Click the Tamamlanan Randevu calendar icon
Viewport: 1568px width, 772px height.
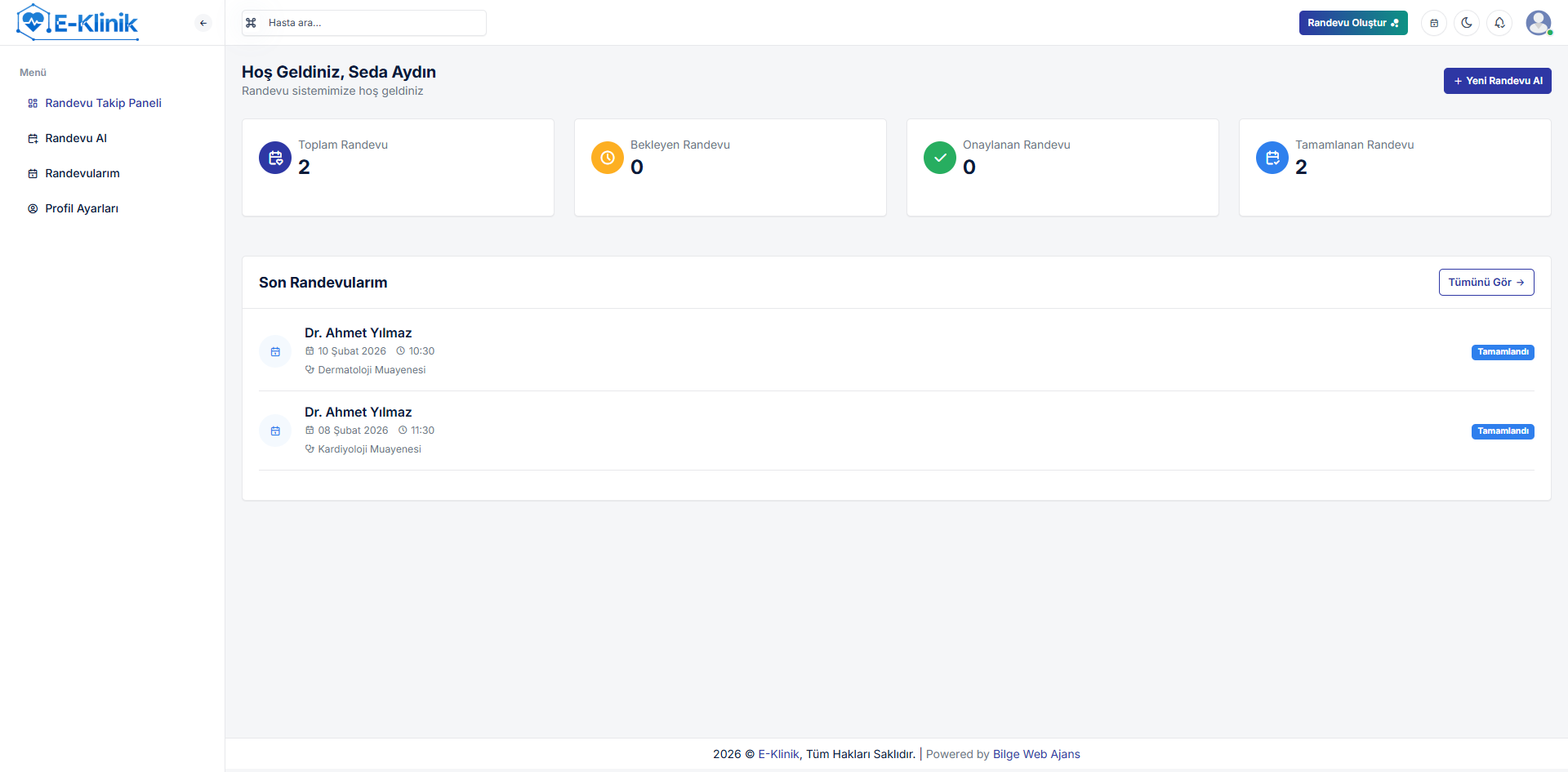pyautogui.click(x=1272, y=158)
